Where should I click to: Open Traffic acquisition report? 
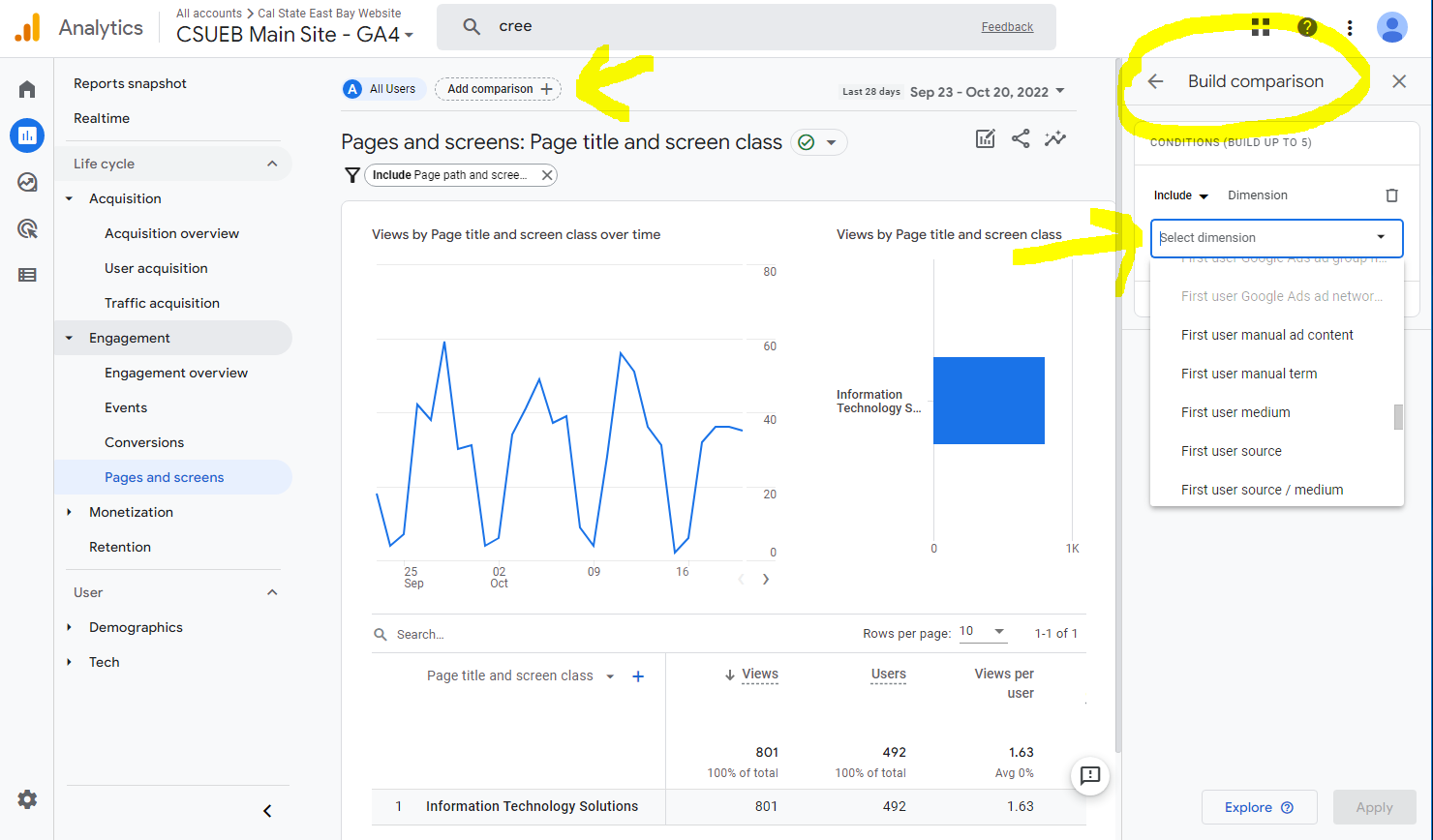[162, 303]
